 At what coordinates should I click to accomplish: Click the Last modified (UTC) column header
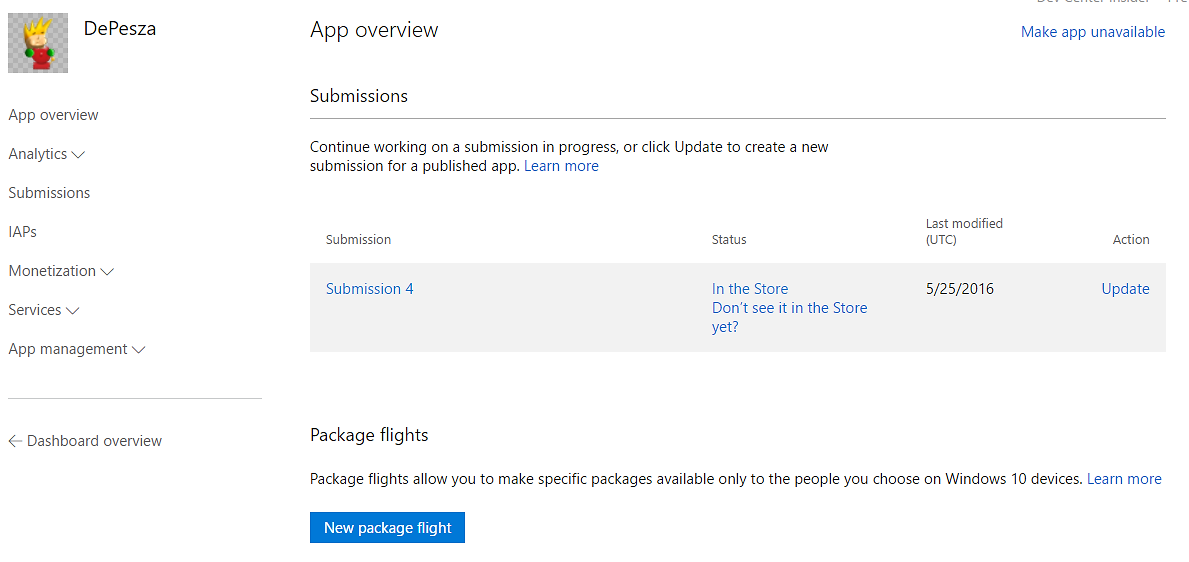click(965, 231)
